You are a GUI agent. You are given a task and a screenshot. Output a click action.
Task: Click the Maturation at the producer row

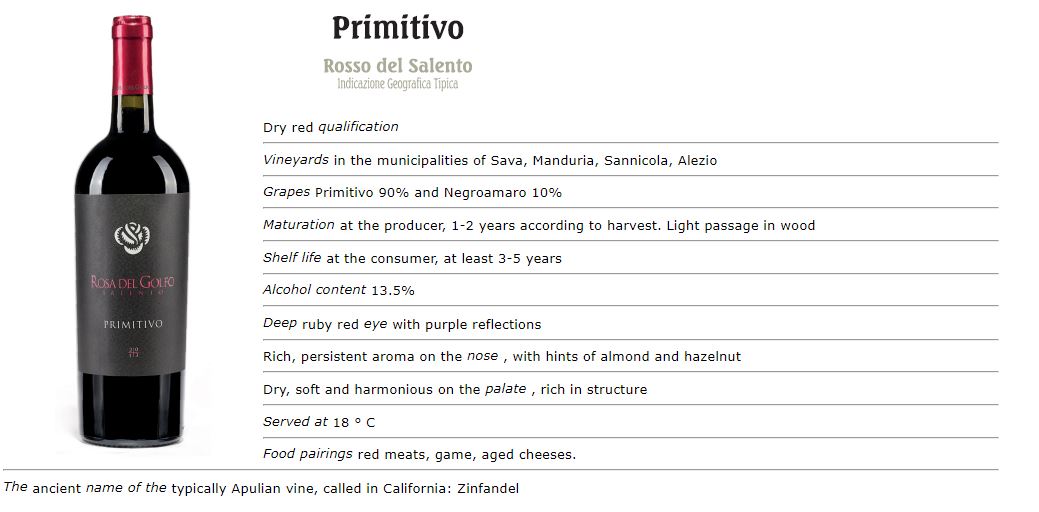click(539, 225)
